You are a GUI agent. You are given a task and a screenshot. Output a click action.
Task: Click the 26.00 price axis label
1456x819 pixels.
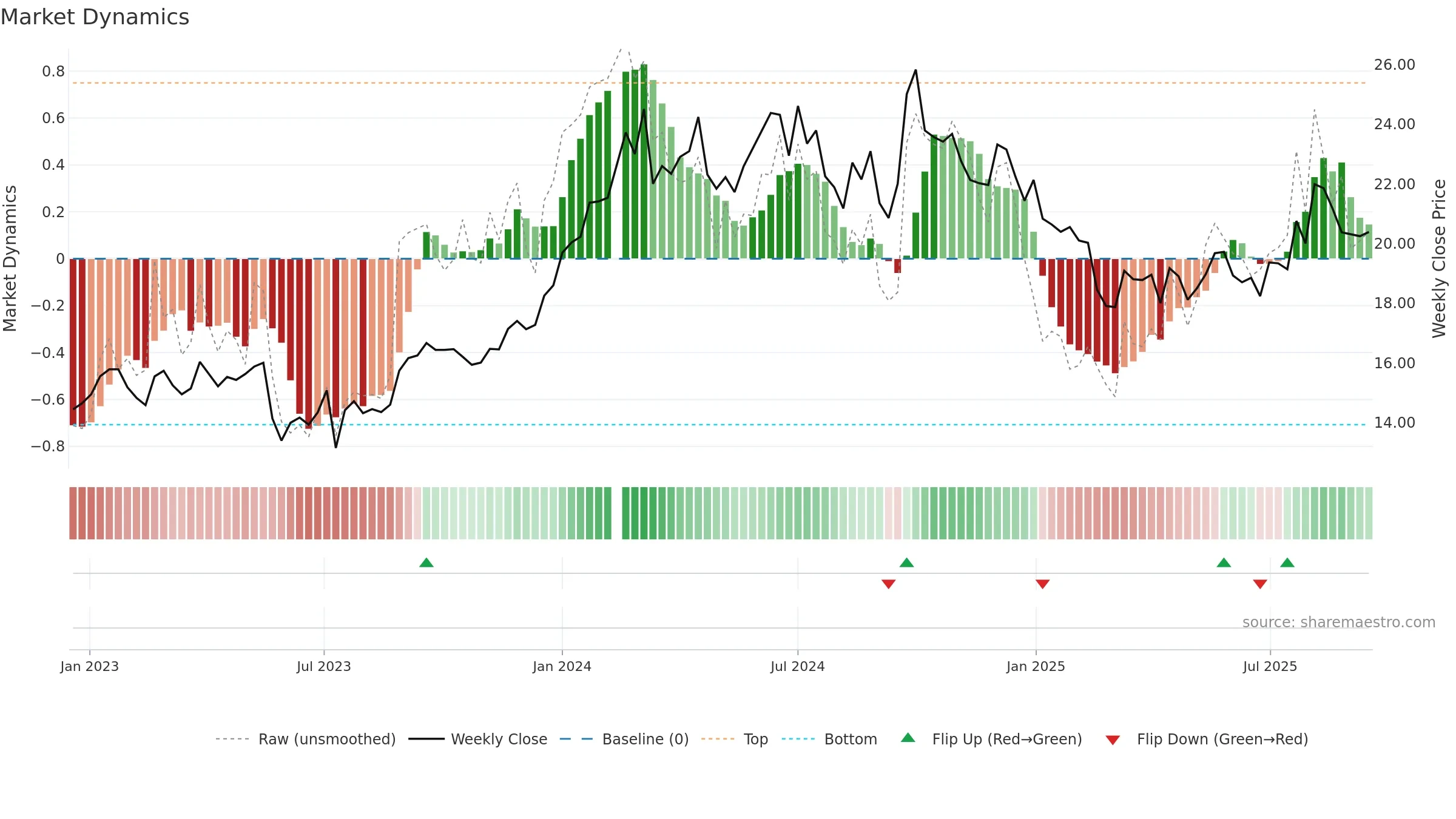[1395, 65]
